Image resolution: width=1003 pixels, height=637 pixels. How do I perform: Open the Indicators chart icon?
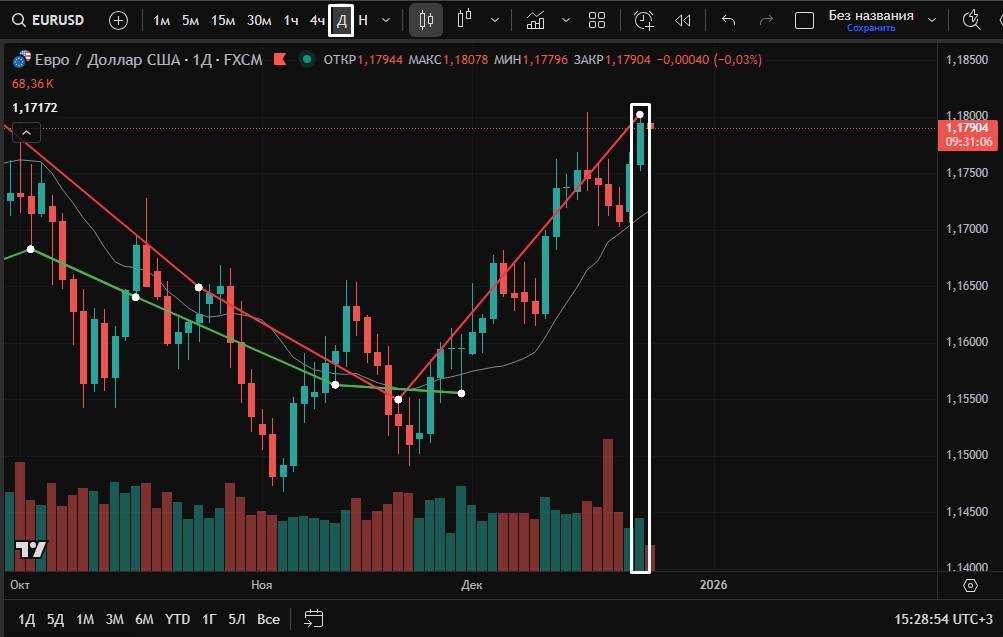pos(536,20)
